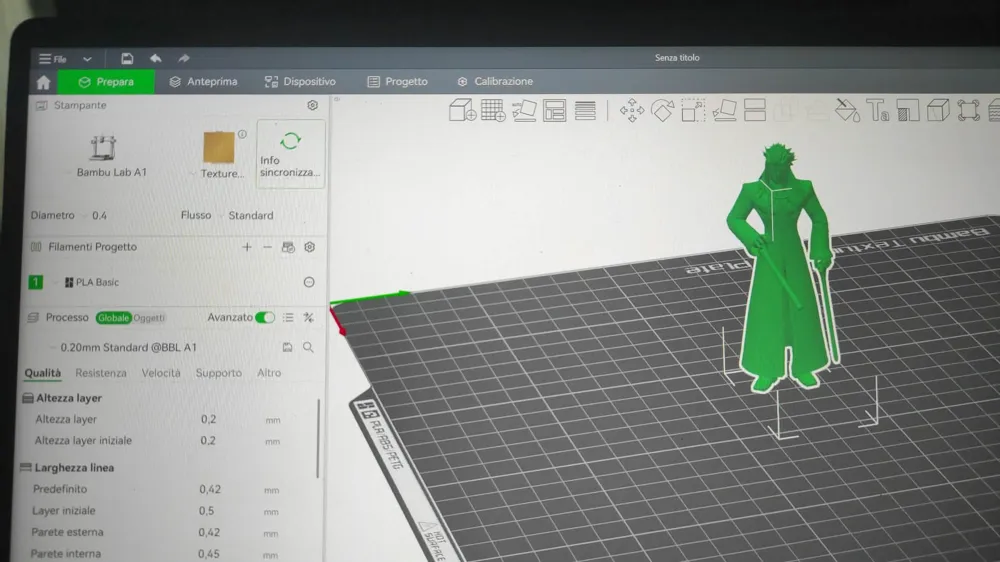Select the Oggetti process mode
The height and width of the screenshot is (562, 1000).
149,318
